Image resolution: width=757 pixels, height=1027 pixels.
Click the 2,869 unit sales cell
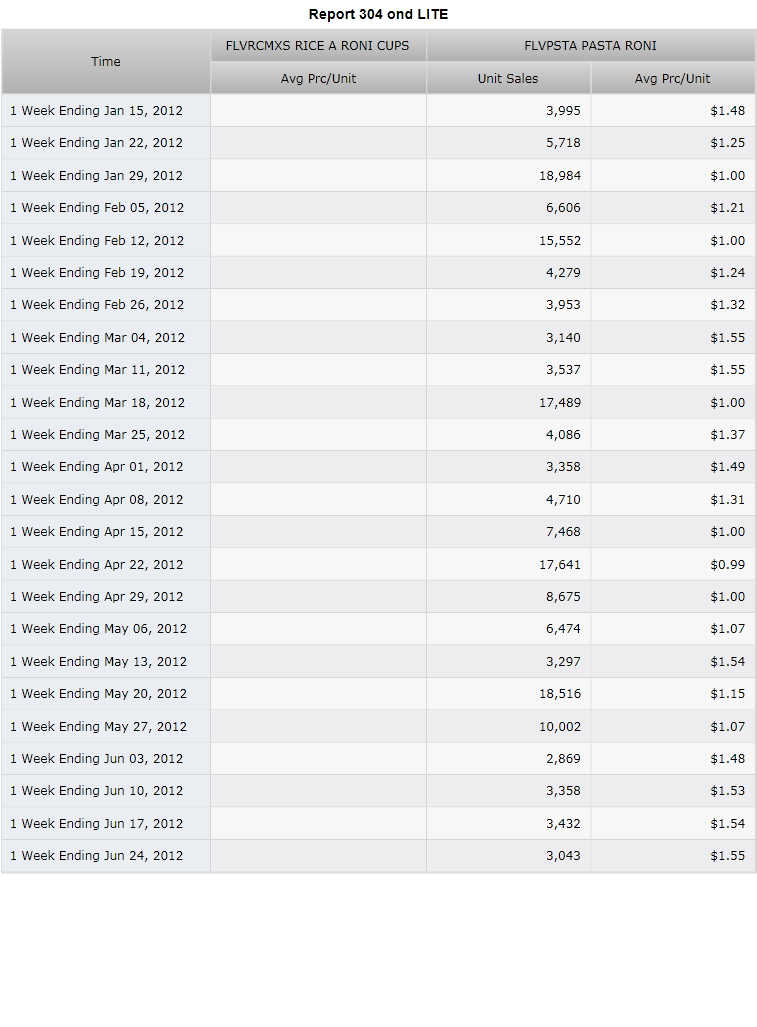pyautogui.click(x=508, y=758)
